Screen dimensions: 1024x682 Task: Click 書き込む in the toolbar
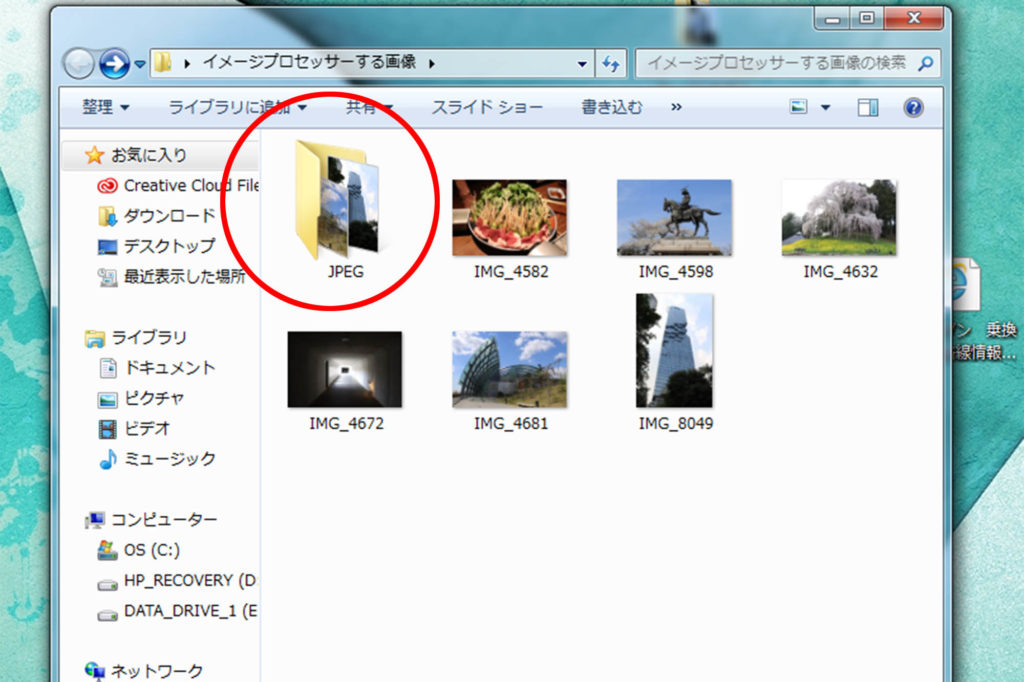612,107
